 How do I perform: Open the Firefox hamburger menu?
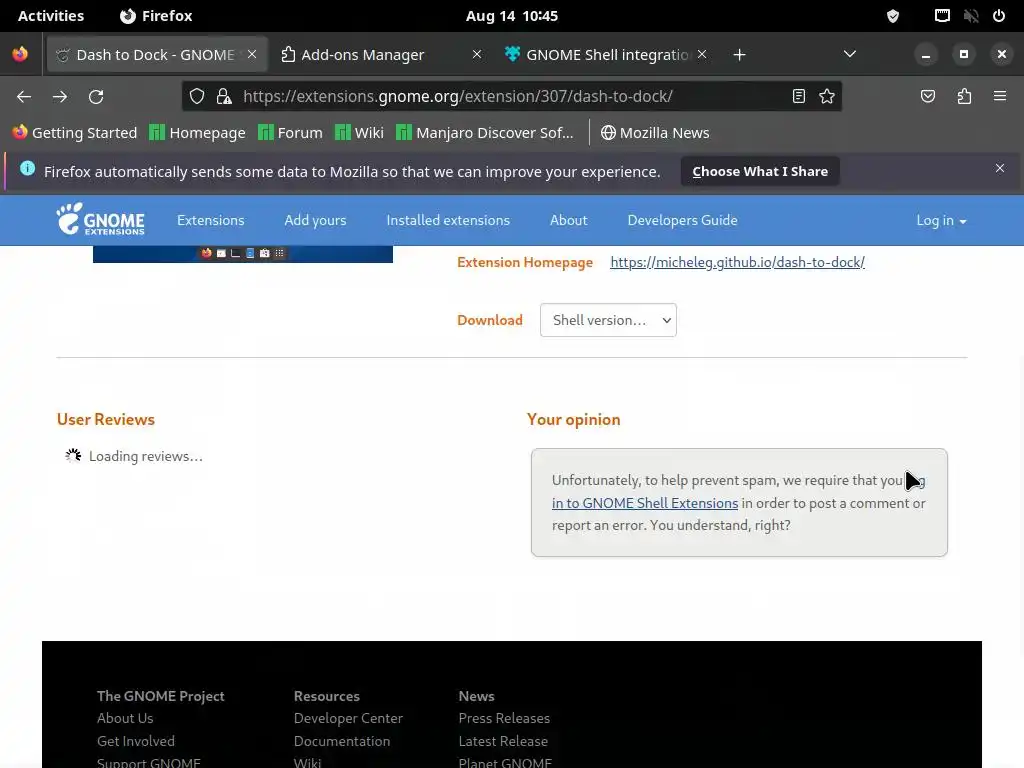1000,97
